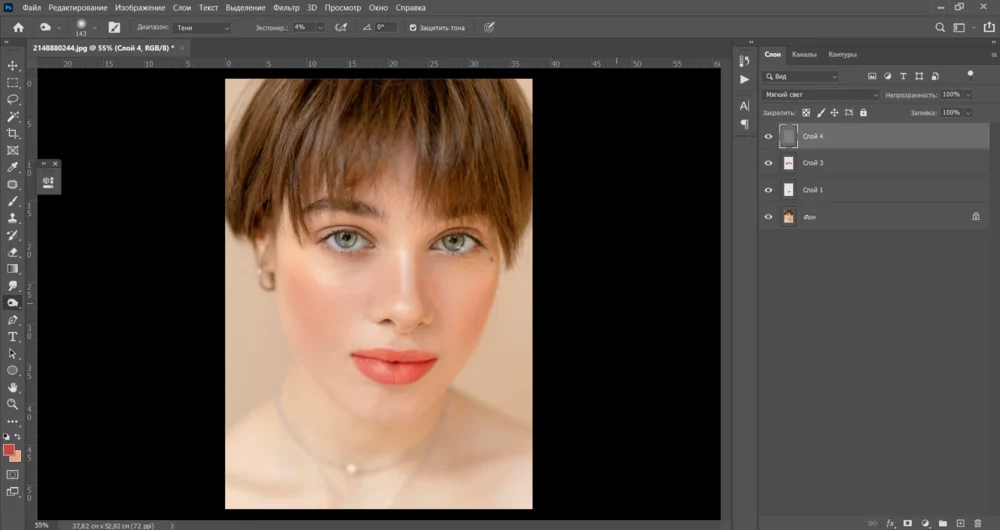
Task: Open the Мягкий свет blend mode dropdown
Action: (820, 95)
